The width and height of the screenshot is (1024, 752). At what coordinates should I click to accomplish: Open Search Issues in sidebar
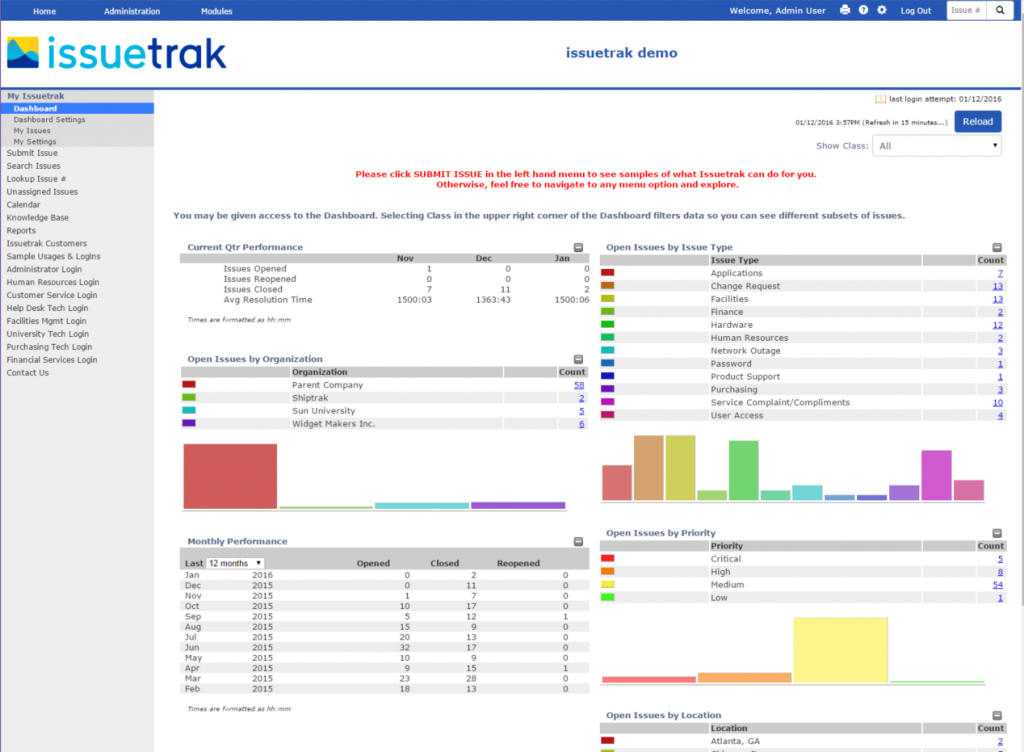(x=33, y=166)
